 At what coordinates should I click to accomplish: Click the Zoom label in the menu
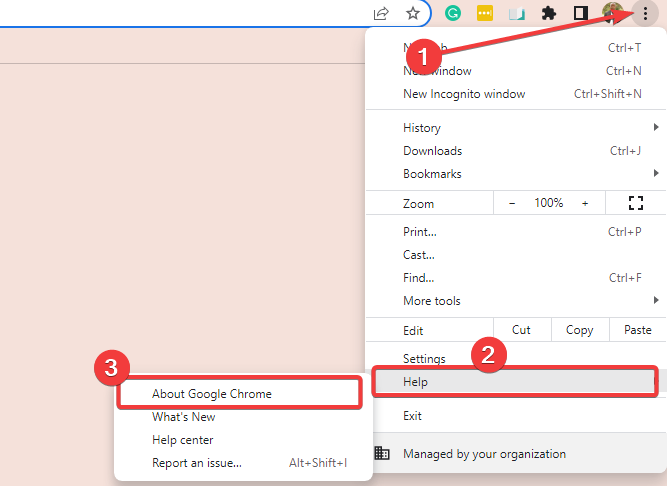point(419,204)
